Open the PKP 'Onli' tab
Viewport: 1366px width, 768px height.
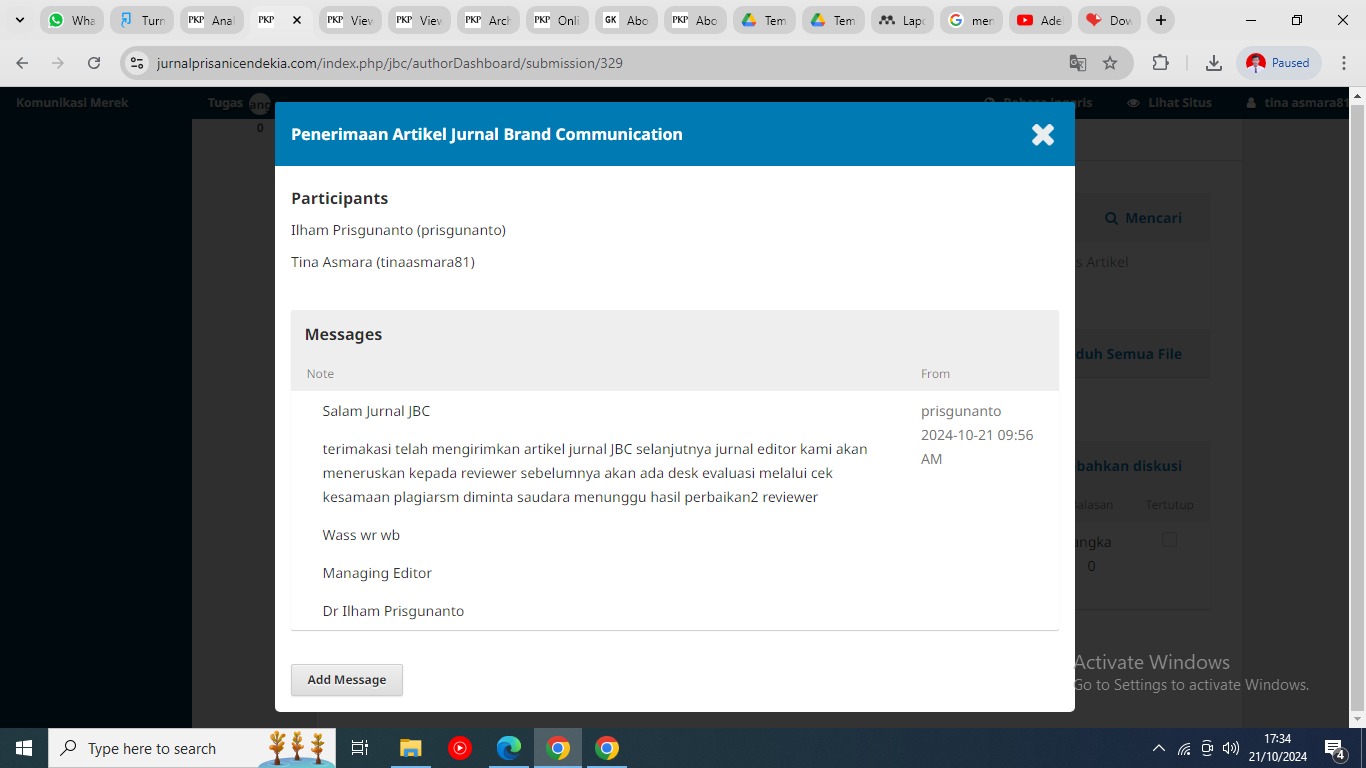pos(557,20)
